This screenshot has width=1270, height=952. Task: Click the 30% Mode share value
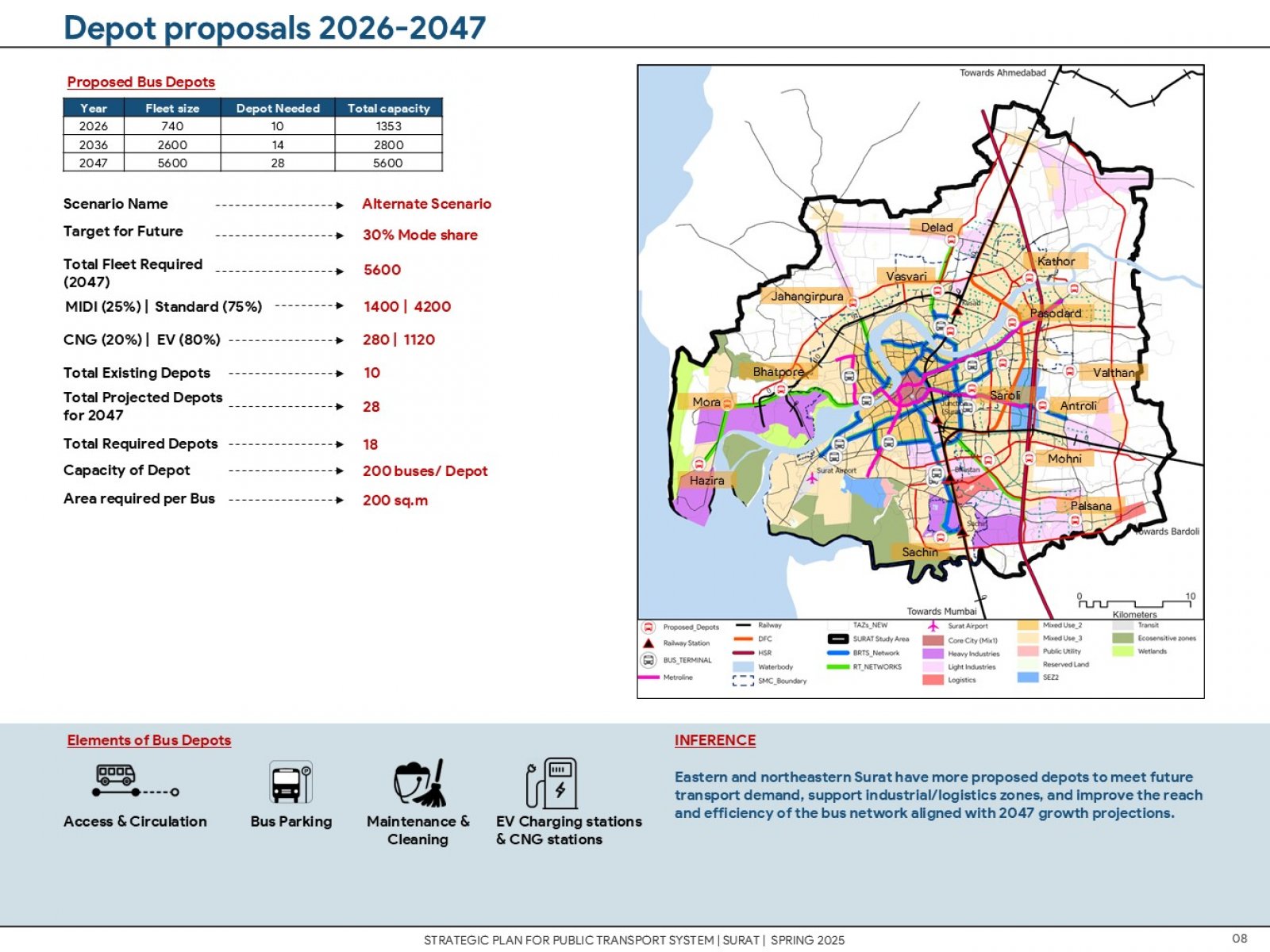coord(420,235)
